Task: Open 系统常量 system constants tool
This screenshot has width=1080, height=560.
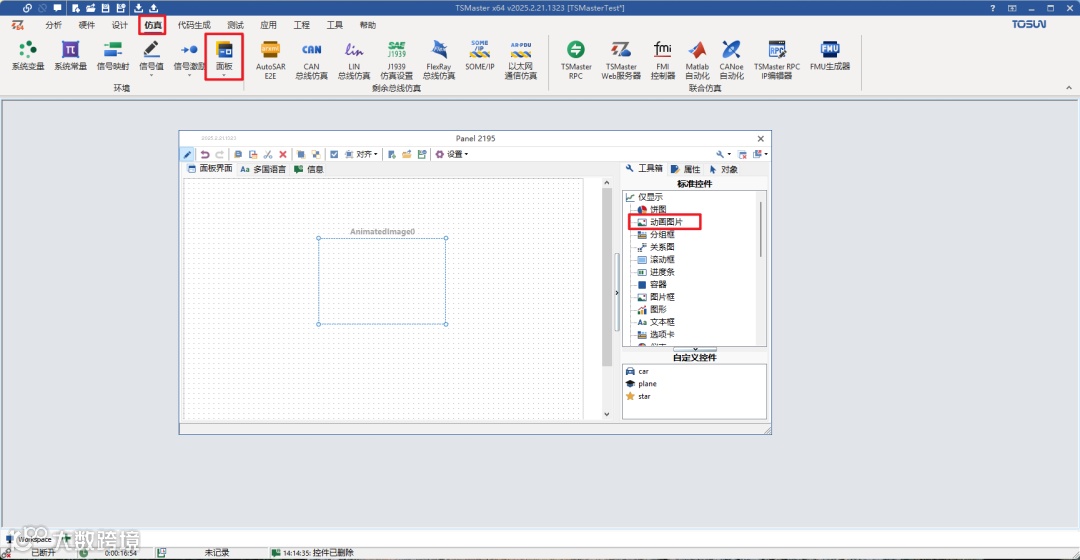Action: click(70, 56)
